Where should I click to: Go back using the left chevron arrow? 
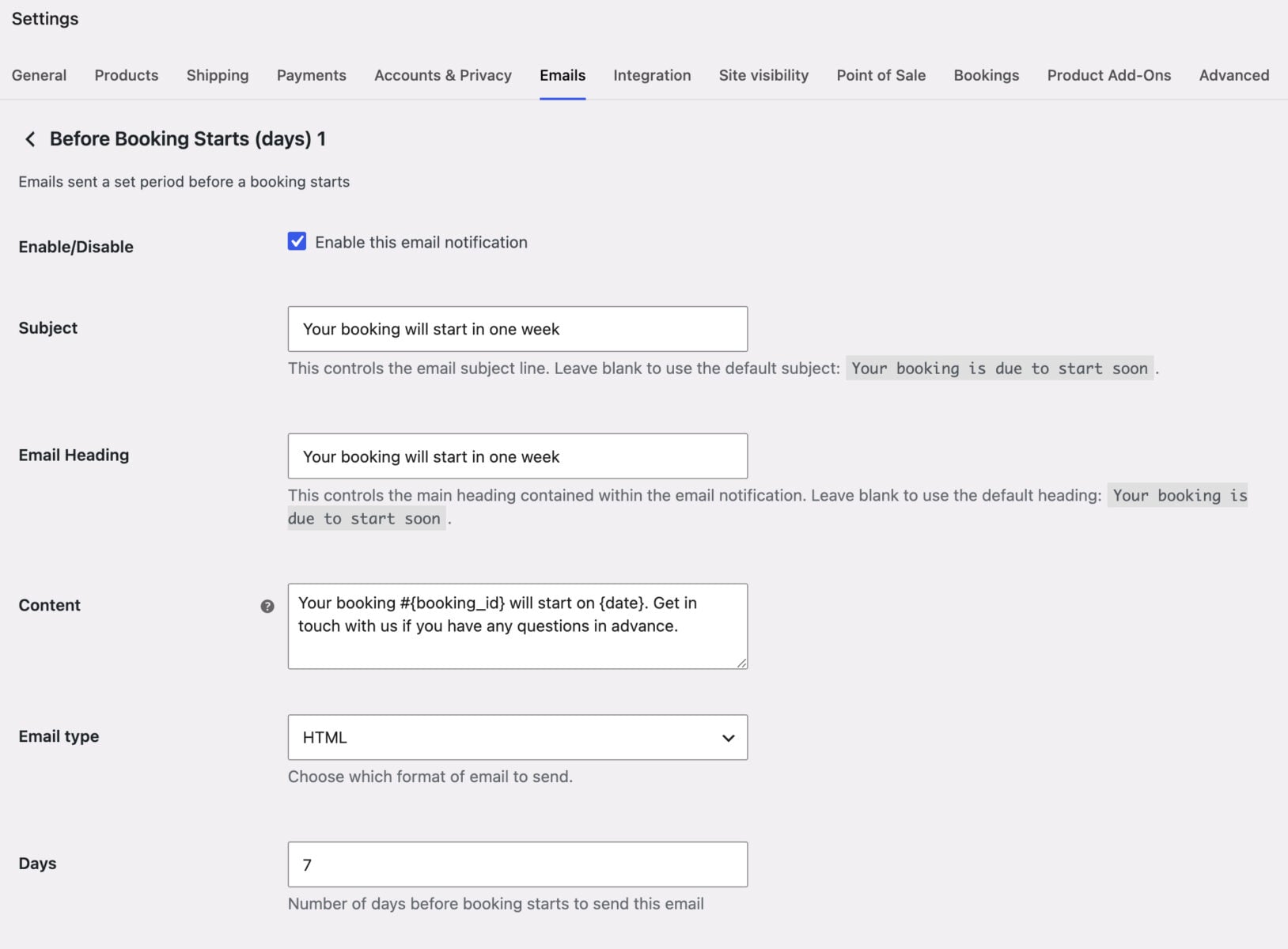pos(30,139)
